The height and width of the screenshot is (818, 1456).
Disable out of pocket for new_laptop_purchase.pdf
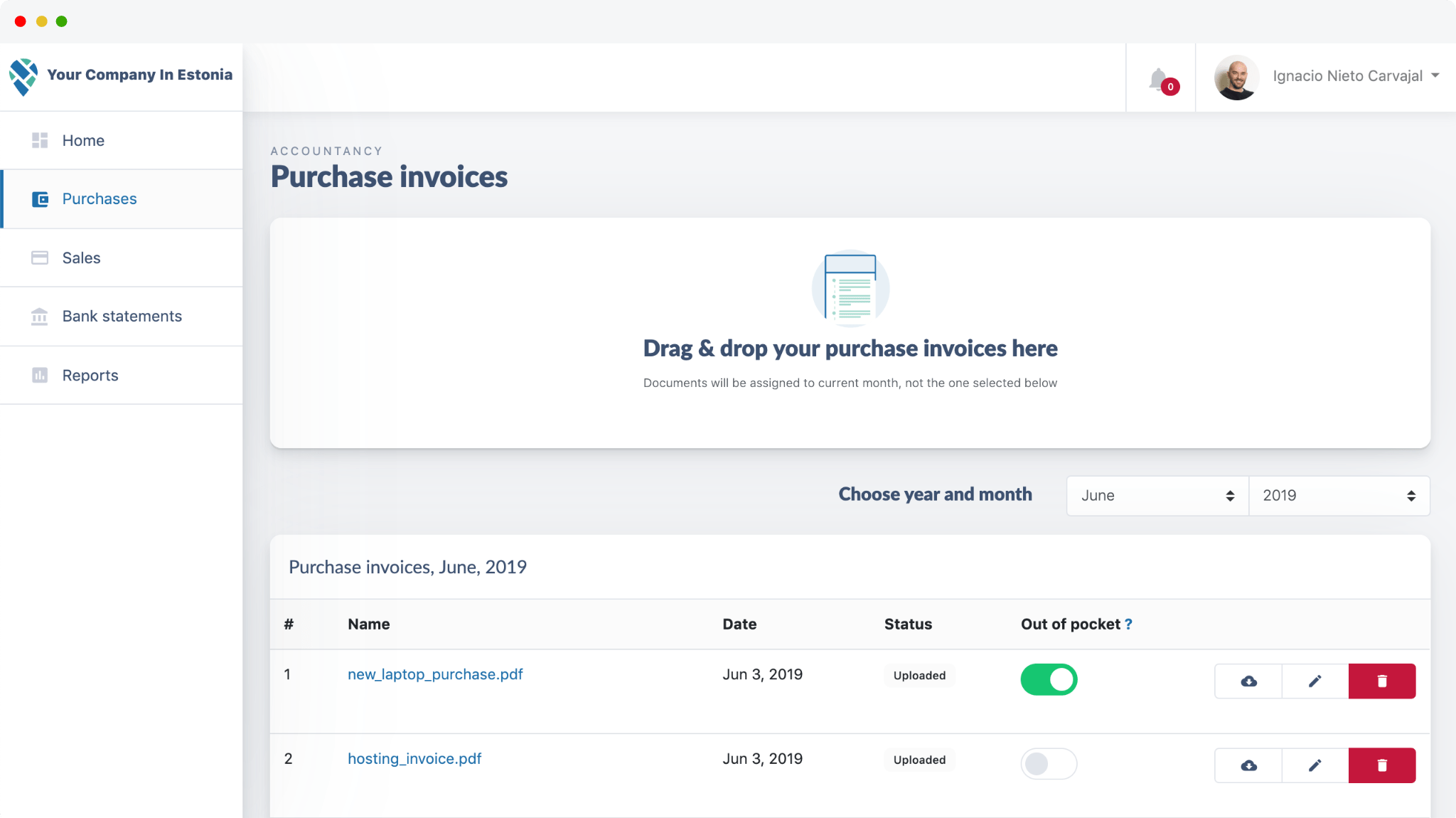pyautogui.click(x=1049, y=679)
